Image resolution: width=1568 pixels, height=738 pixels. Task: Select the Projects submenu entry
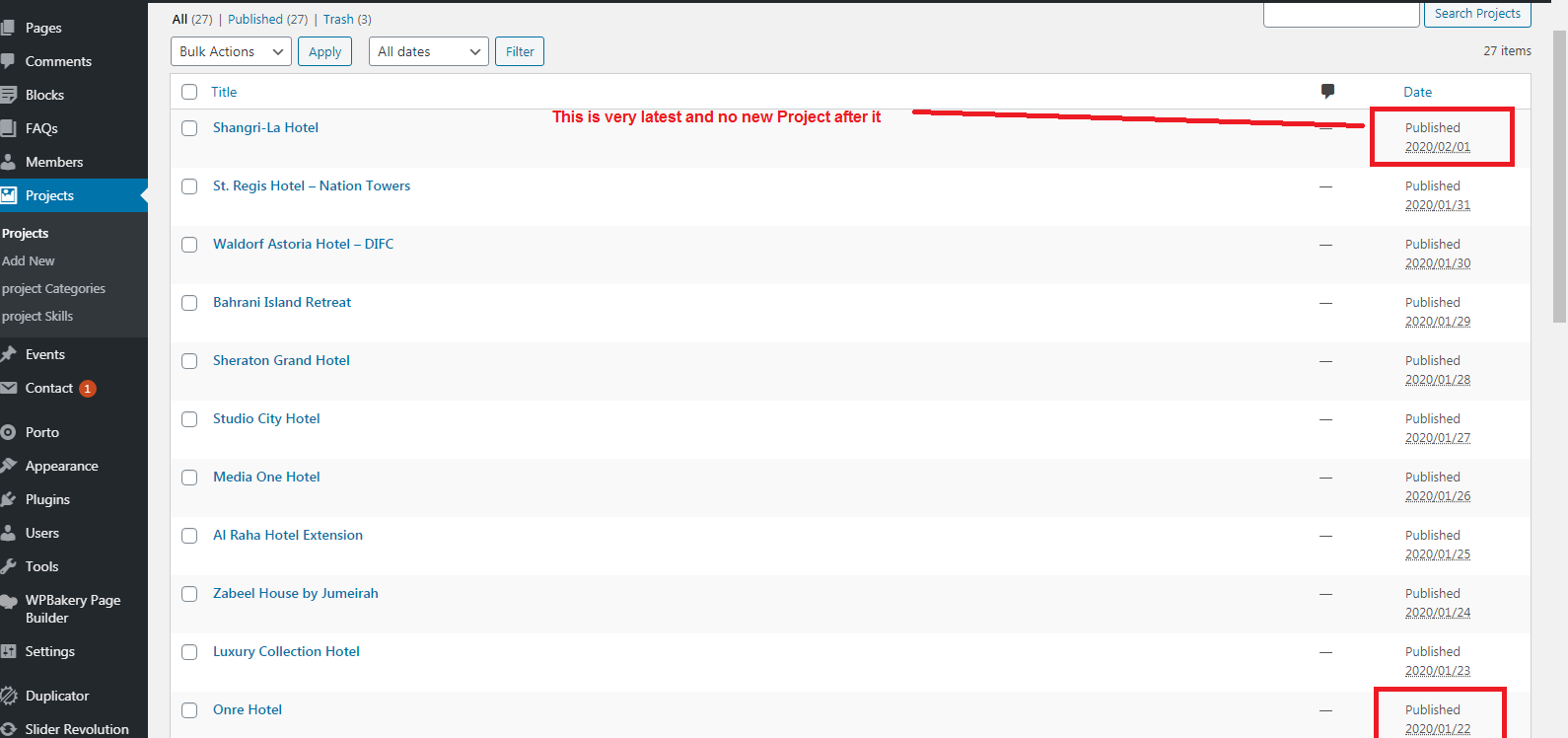(x=25, y=233)
